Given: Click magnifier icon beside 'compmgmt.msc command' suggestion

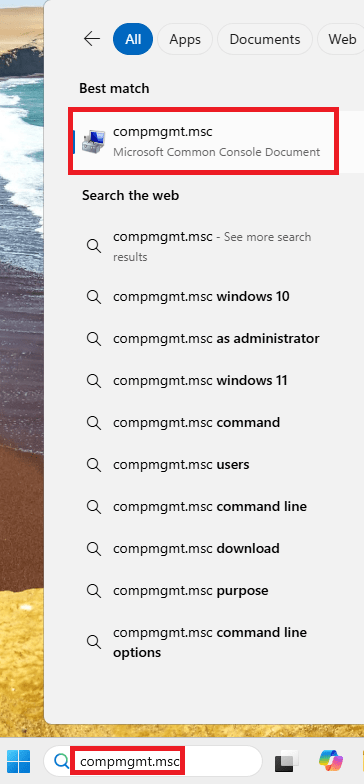Looking at the screenshot, I should (x=94, y=422).
